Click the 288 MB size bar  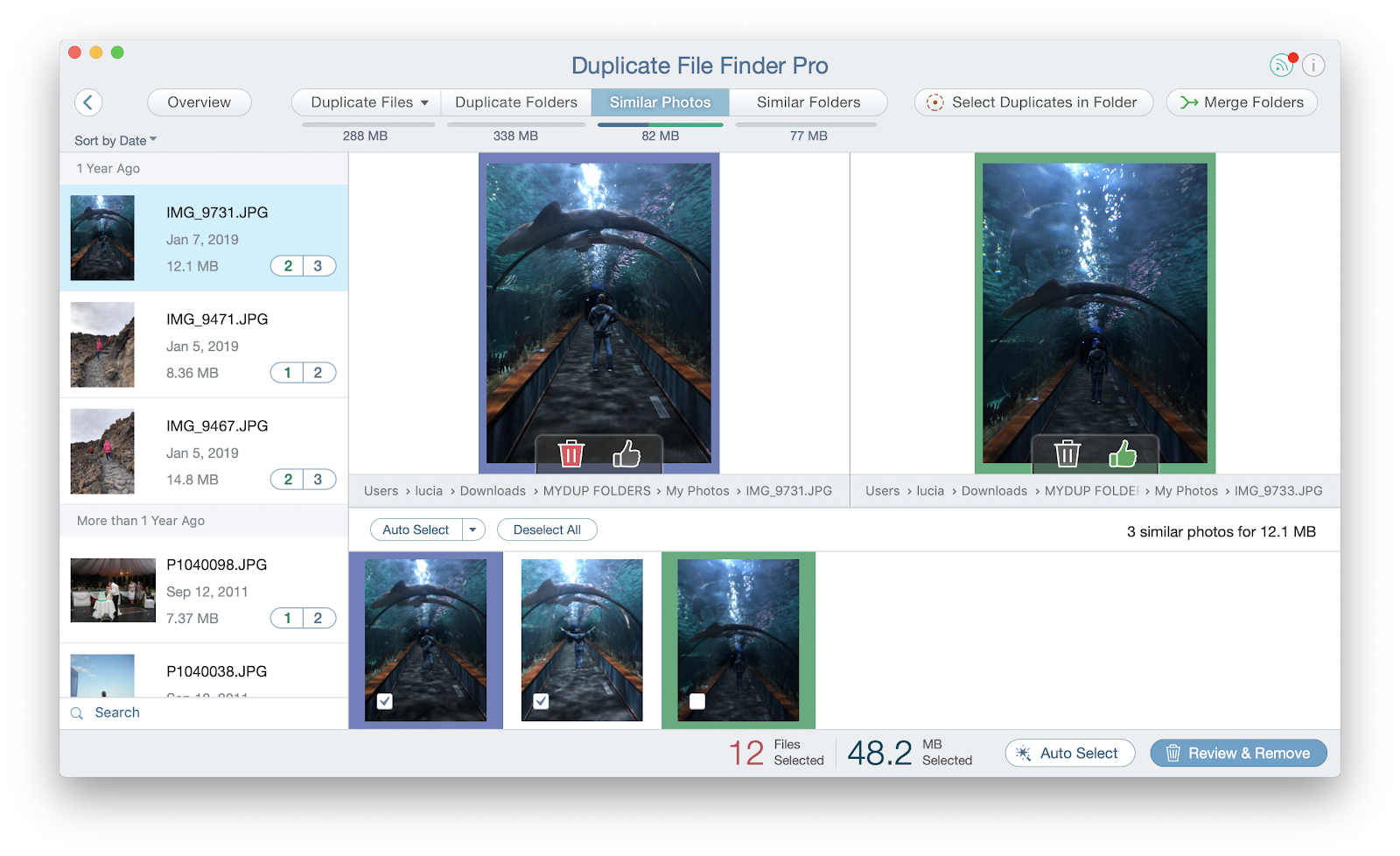coord(368,125)
